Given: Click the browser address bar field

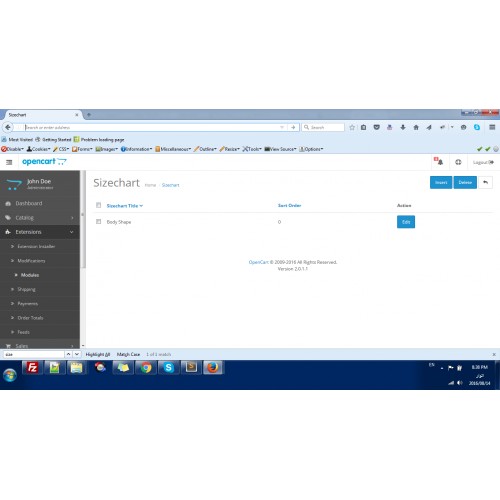Looking at the screenshot, I should [x=153, y=127].
